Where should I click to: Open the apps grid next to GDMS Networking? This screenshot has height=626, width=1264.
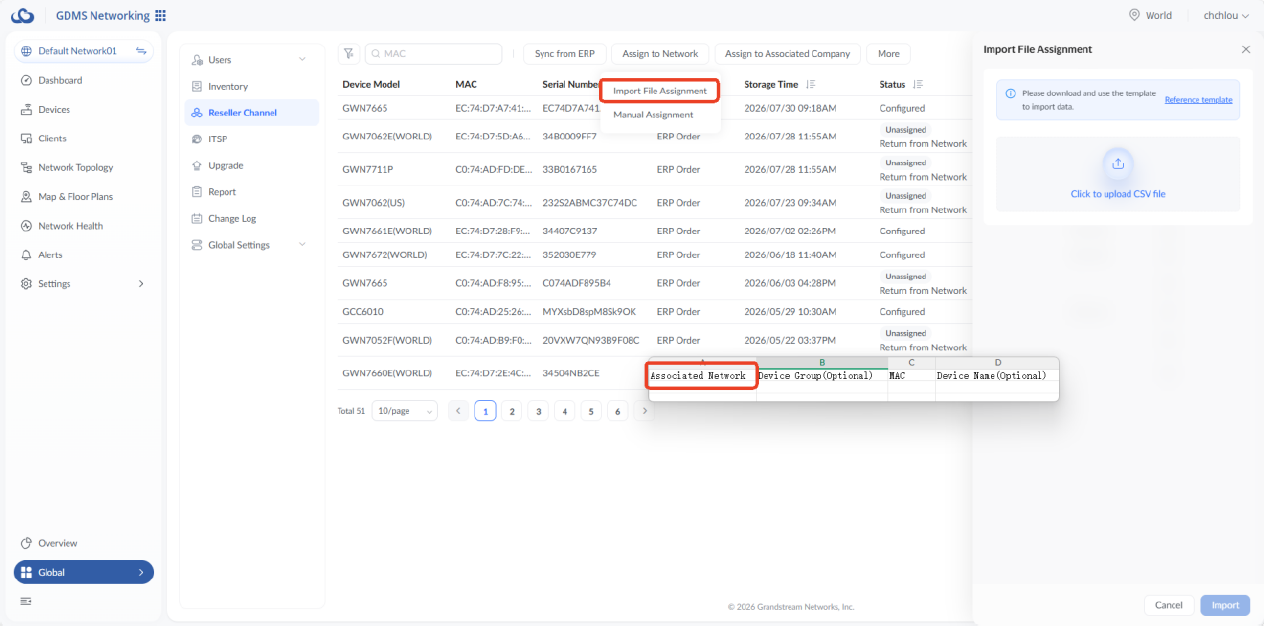[161, 16]
